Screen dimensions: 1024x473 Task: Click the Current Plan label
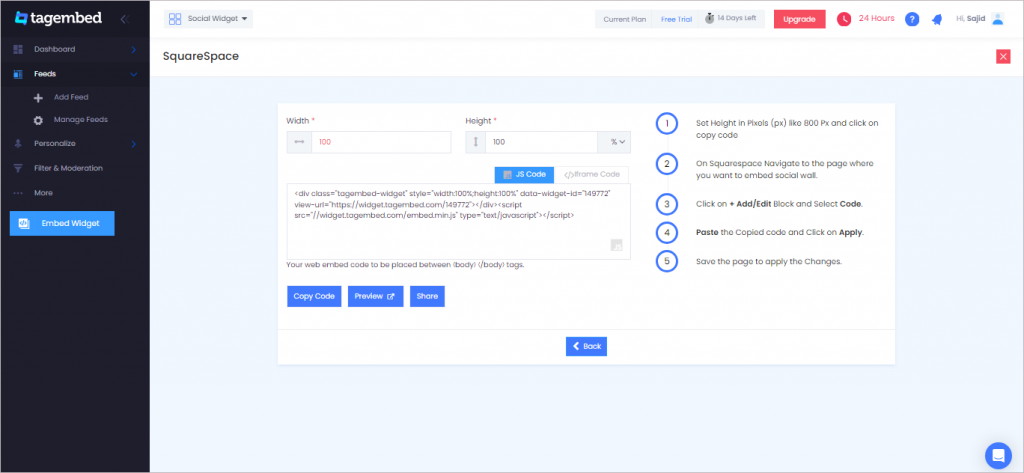624,19
